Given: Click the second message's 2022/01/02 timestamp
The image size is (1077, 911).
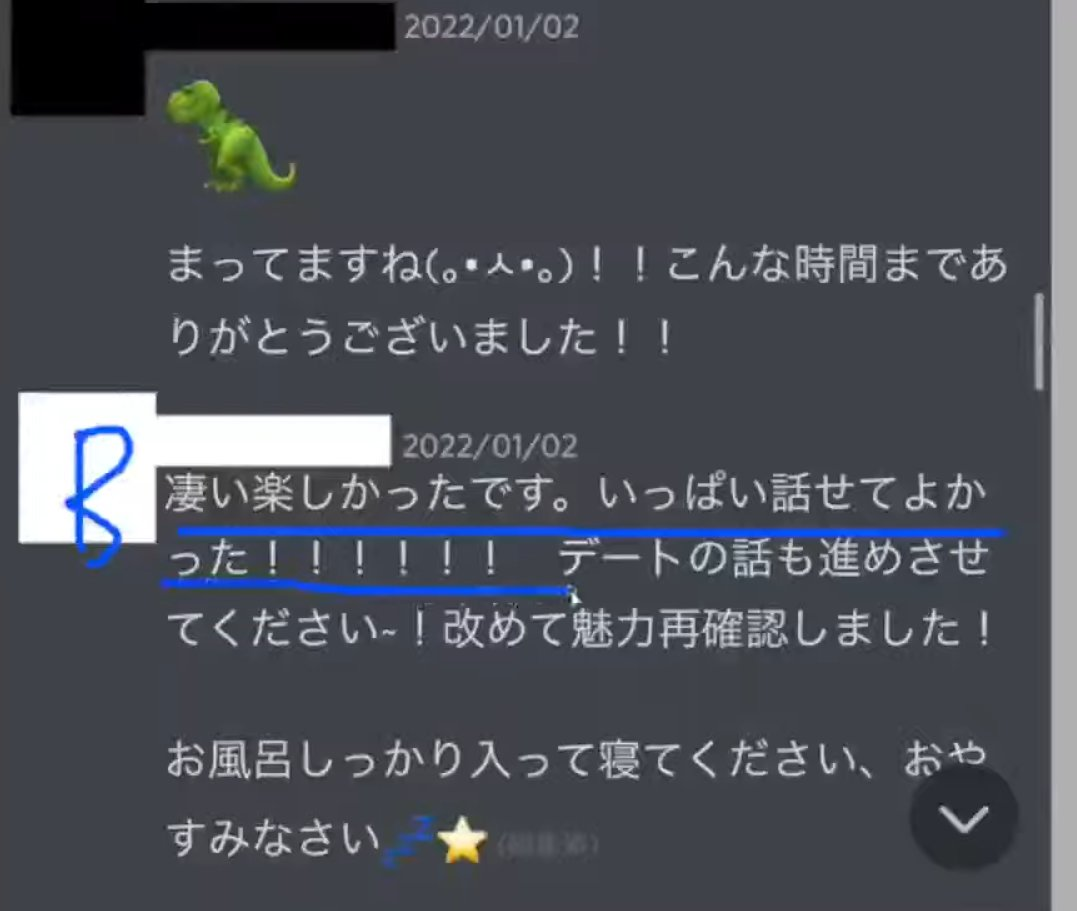Looking at the screenshot, I should (x=490, y=447).
